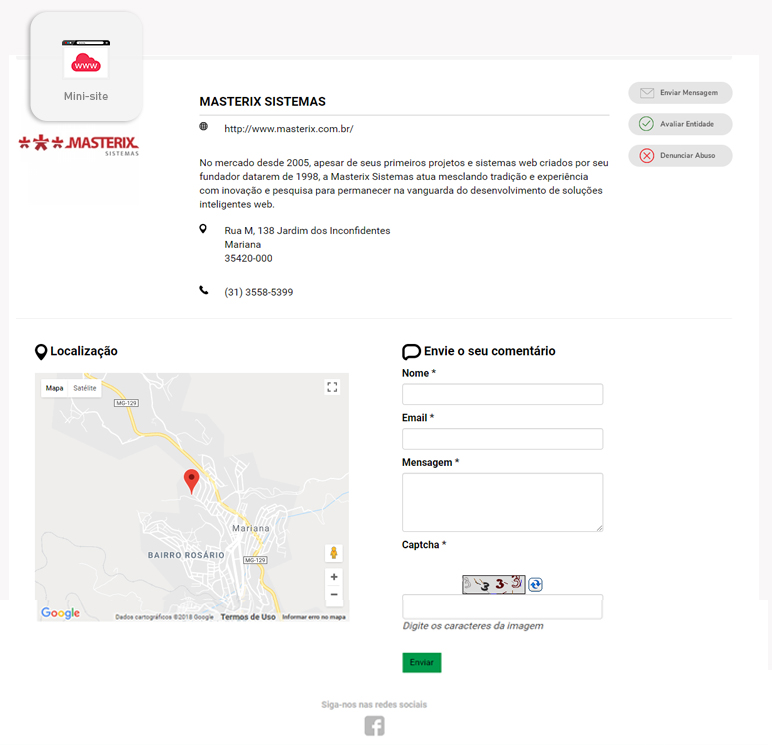Viewport: 772px width, 745px height.
Task: Click the captcha image
Action: coord(493,584)
